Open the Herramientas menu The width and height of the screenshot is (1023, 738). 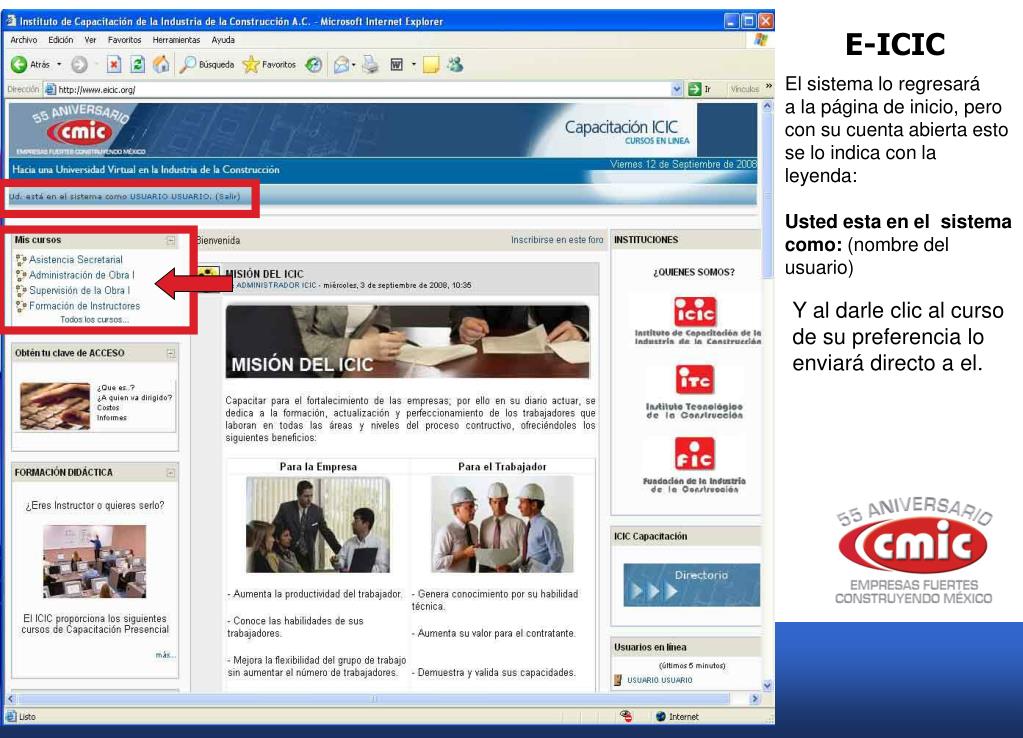pos(176,40)
